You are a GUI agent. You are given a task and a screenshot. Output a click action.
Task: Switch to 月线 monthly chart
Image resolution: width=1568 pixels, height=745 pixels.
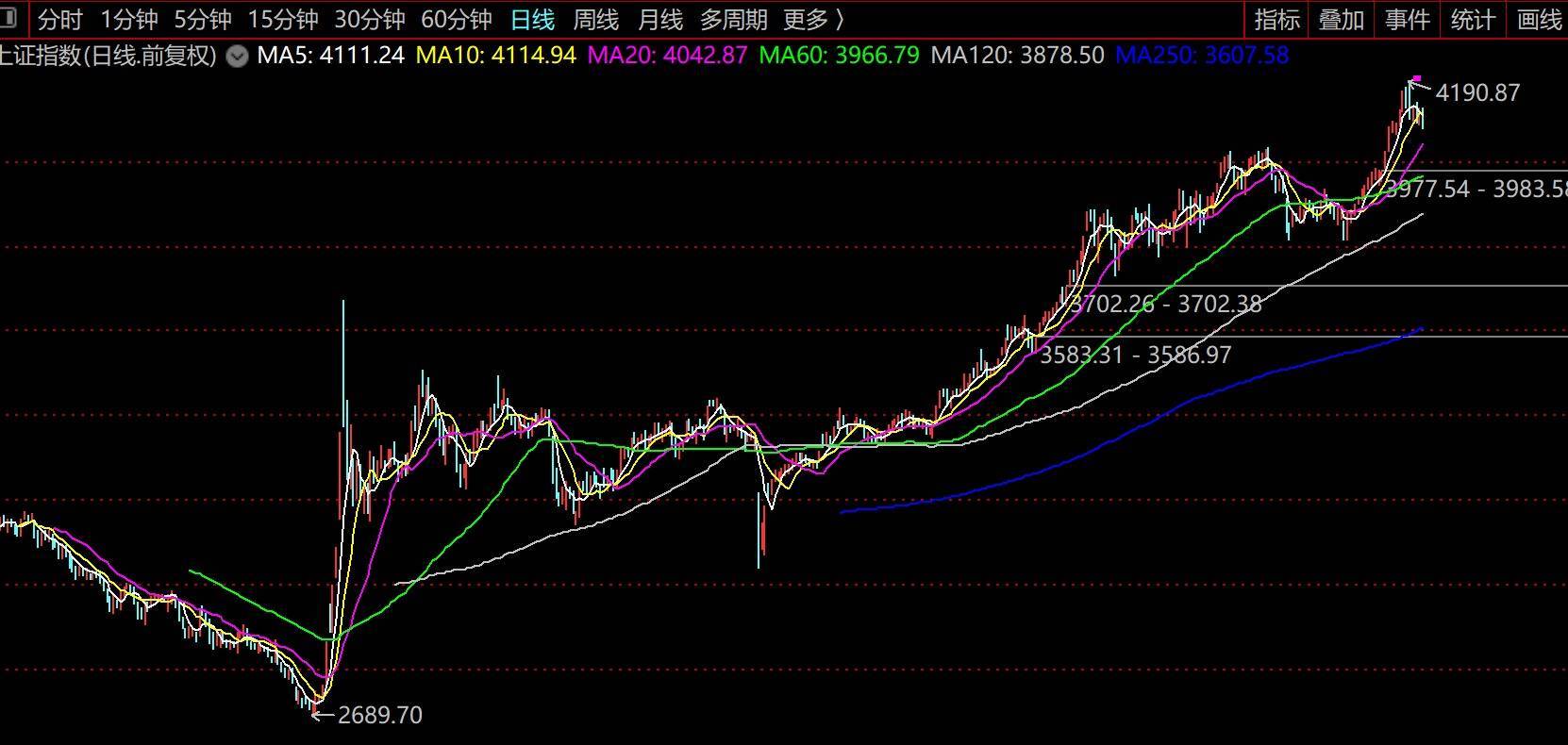[x=659, y=19]
